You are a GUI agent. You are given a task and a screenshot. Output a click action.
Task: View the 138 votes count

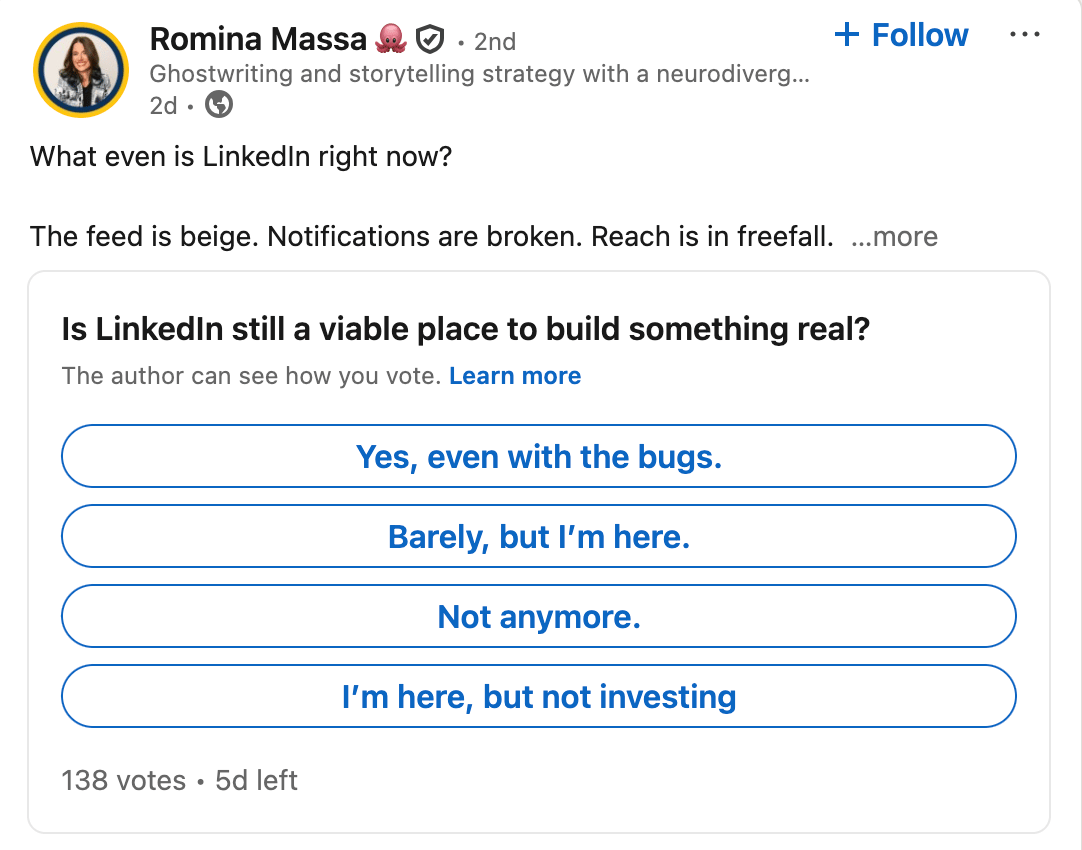point(124,780)
